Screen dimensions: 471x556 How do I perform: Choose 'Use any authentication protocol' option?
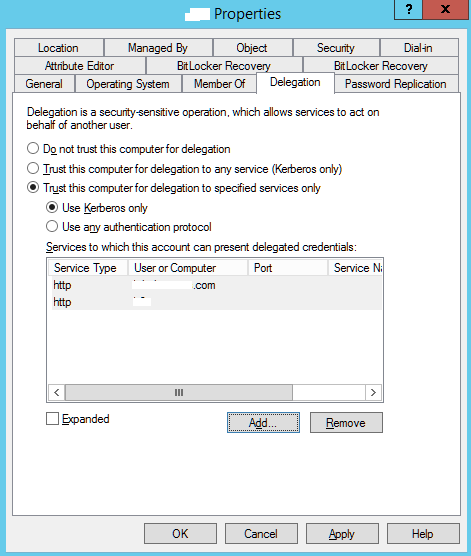pyautogui.click(x=52, y=226)
